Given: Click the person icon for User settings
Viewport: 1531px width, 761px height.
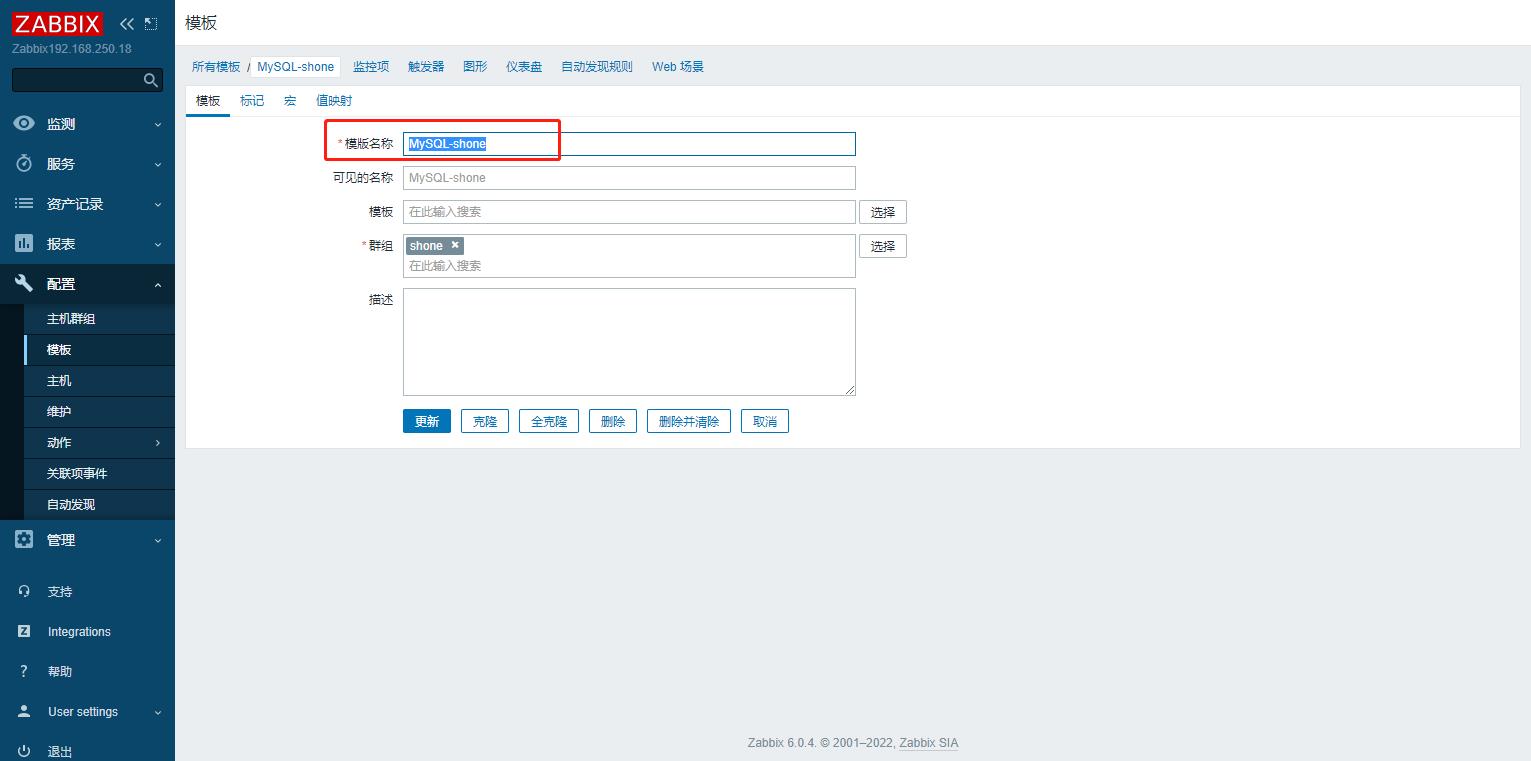Looking at the screenshot, I should coord(24,712).
